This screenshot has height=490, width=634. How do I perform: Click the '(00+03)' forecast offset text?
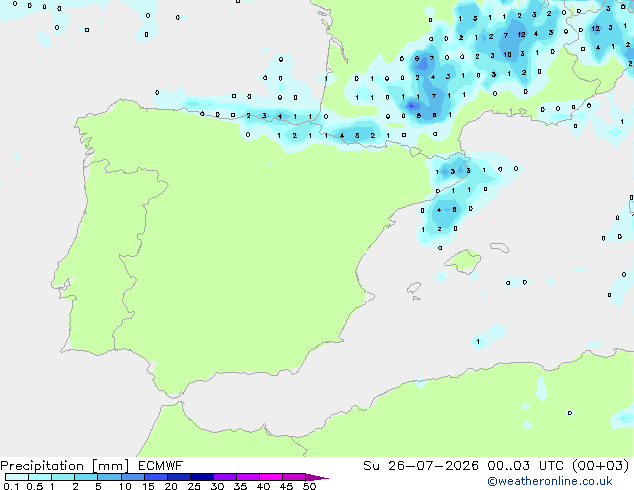click(601, 466)
